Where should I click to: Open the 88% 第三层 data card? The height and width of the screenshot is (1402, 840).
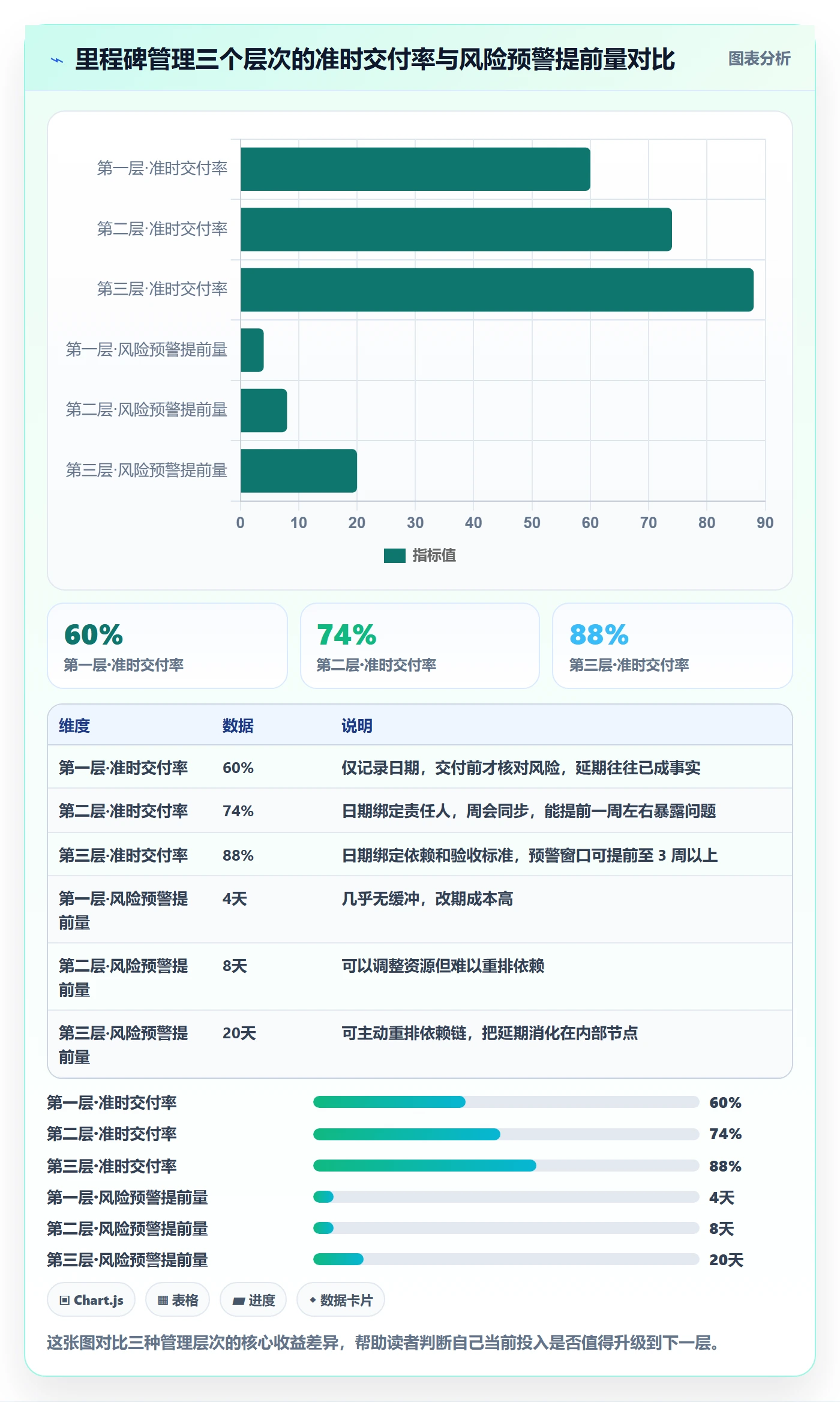(673, 646)
